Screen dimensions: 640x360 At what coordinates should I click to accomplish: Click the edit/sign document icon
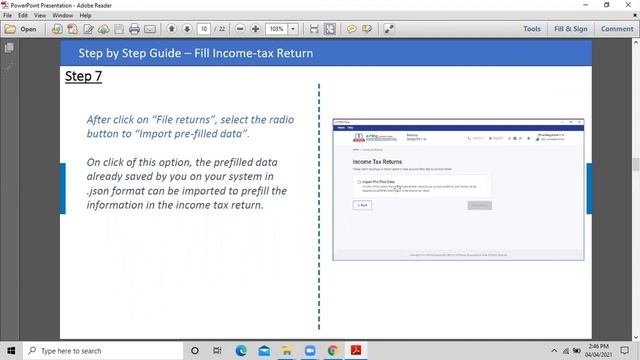click(x=88, y=29)
